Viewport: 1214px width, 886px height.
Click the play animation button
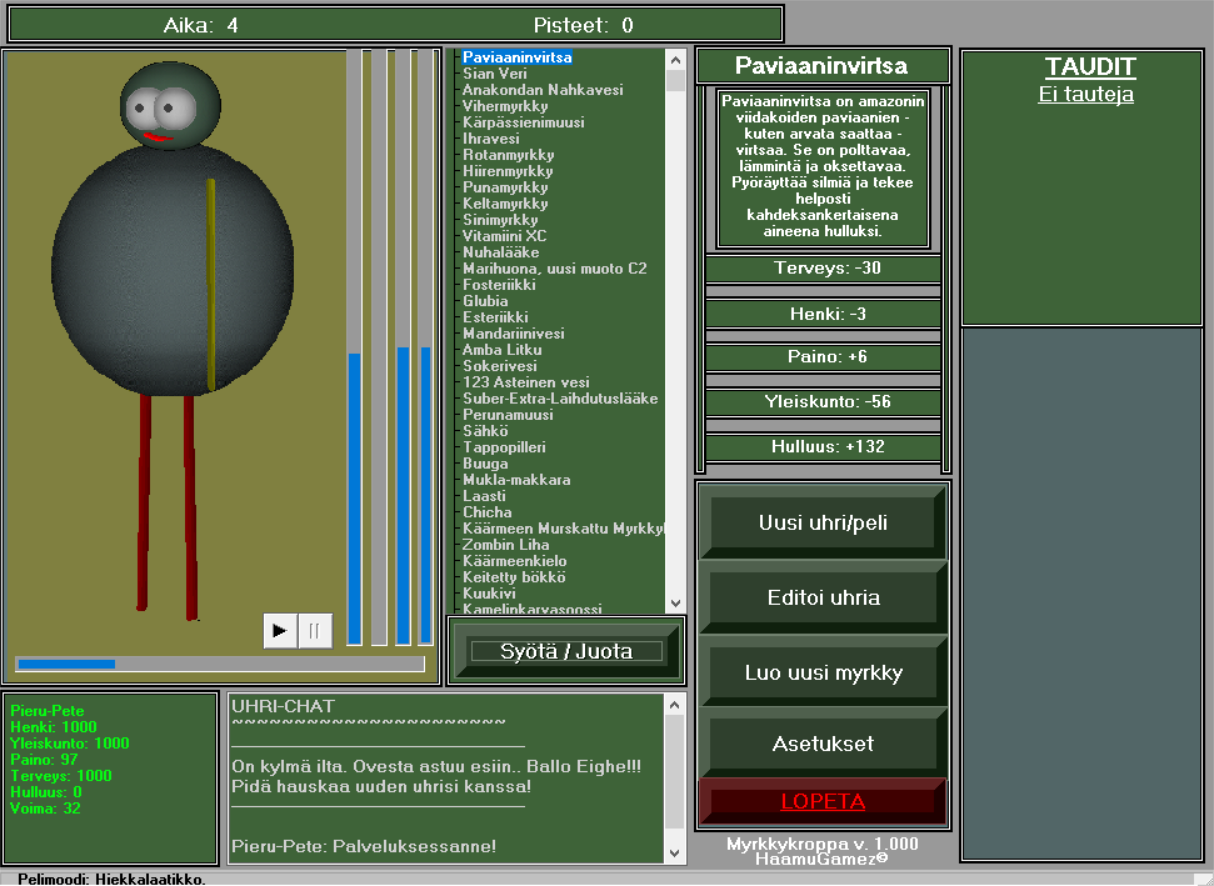coord(280,631)
